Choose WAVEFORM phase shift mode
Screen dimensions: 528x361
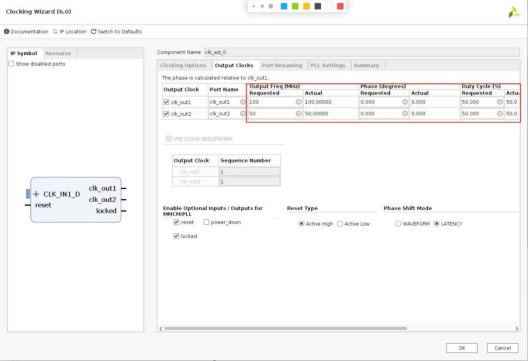point(398,224)
